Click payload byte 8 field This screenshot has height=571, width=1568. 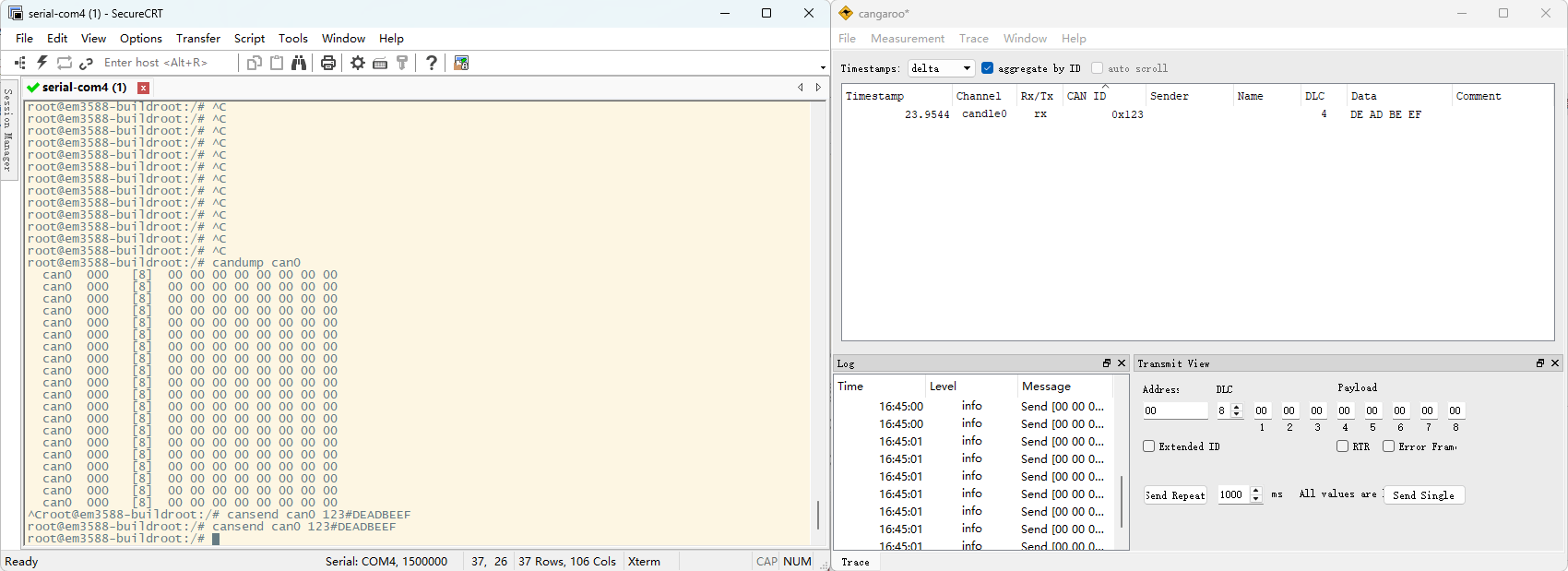pyautogui.click(x=1455, y=410)
